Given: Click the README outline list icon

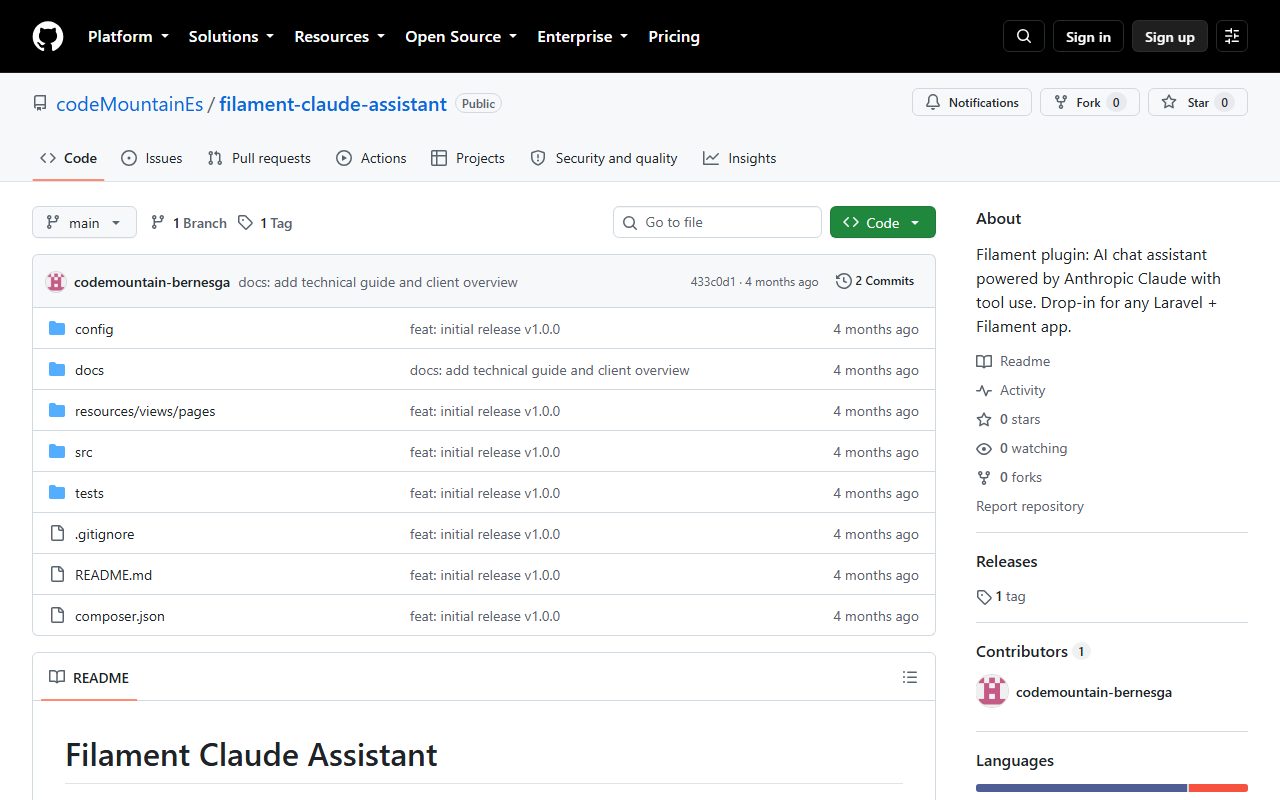Looking at the screenshot, I should [x=910, y=677].
